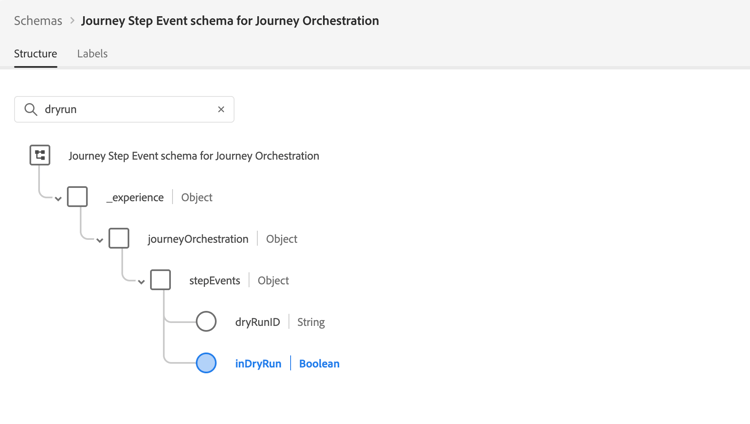The width and height of the screenshot is (750, 424).
Task: Click the _experience object square icon
Action: click(77, 197)
